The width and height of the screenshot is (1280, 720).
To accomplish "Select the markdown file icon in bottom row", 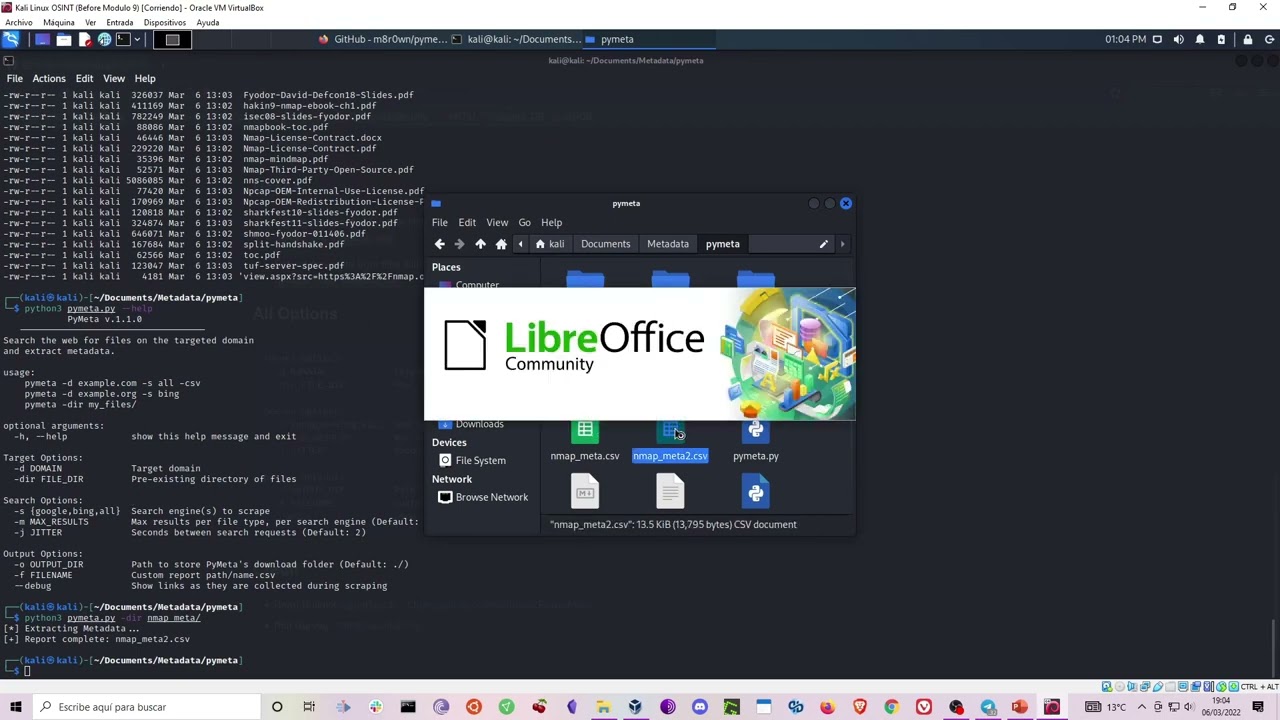I will (585, 492).
